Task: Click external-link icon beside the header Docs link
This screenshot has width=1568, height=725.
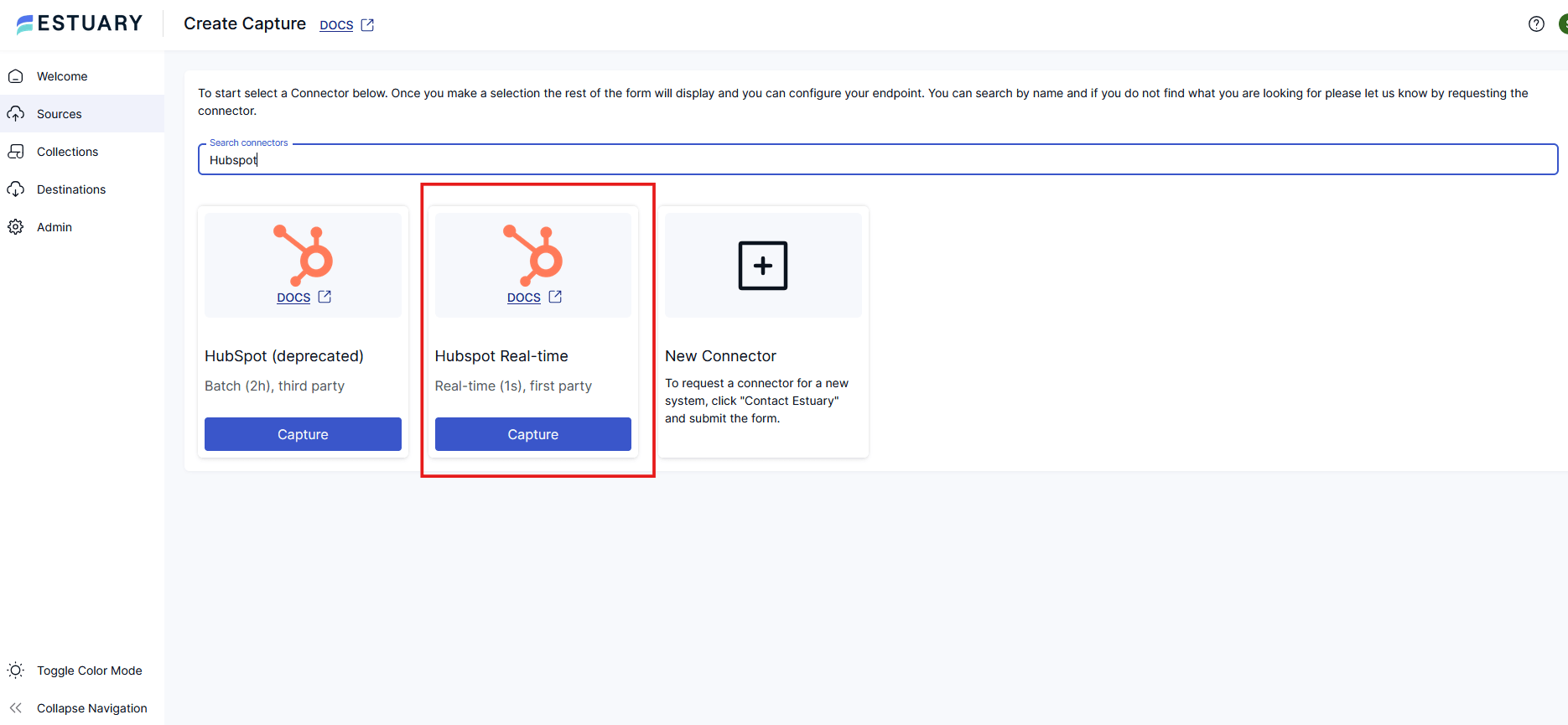Action: click(367, 25)
